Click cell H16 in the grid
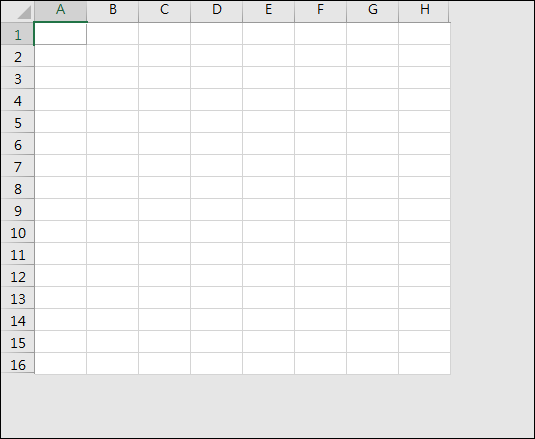This screenshot has height=439, width=535. click(x=424, y=364)
